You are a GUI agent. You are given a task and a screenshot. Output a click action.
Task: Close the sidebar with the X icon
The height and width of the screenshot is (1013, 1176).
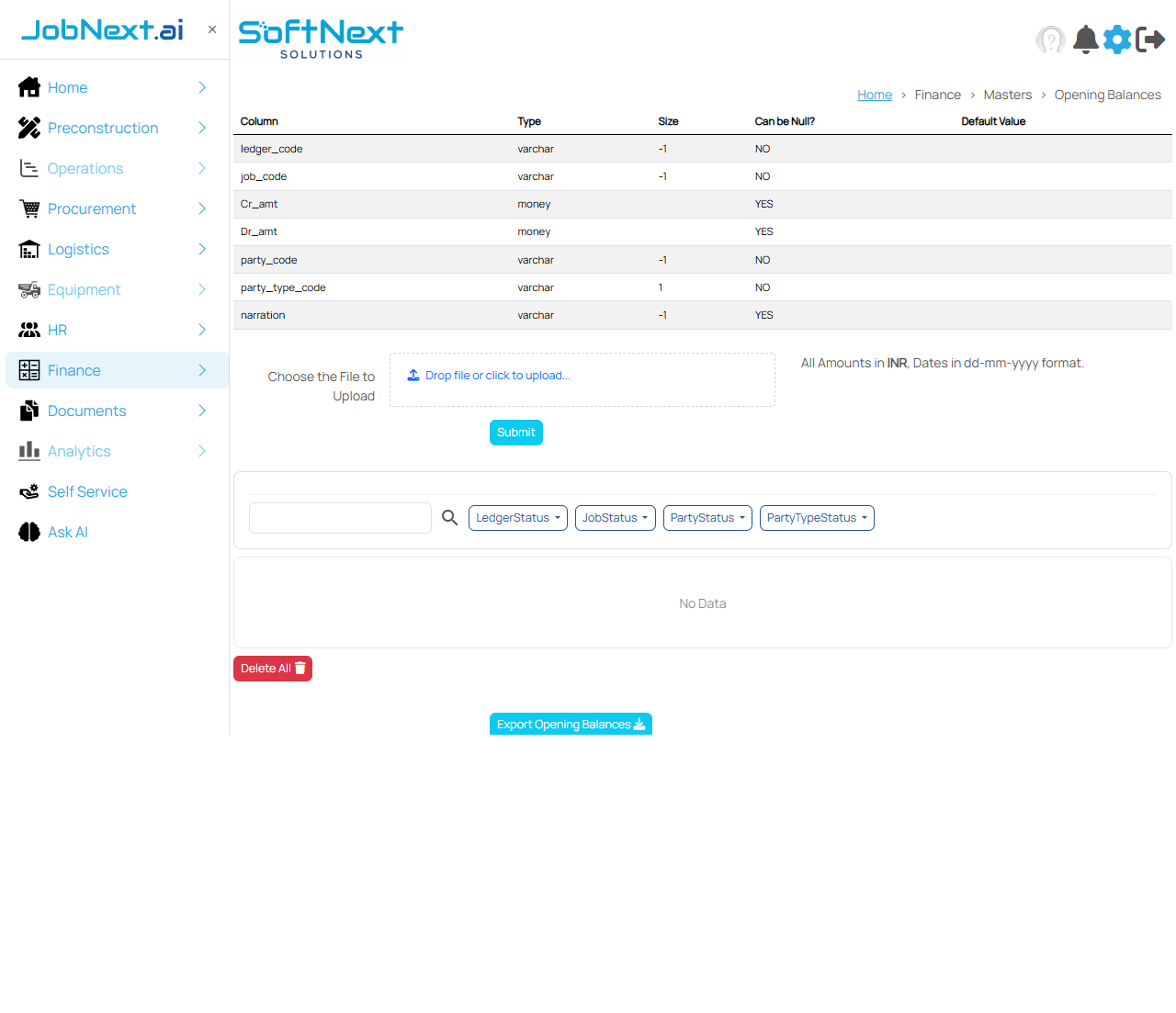(x=212, y=29)
